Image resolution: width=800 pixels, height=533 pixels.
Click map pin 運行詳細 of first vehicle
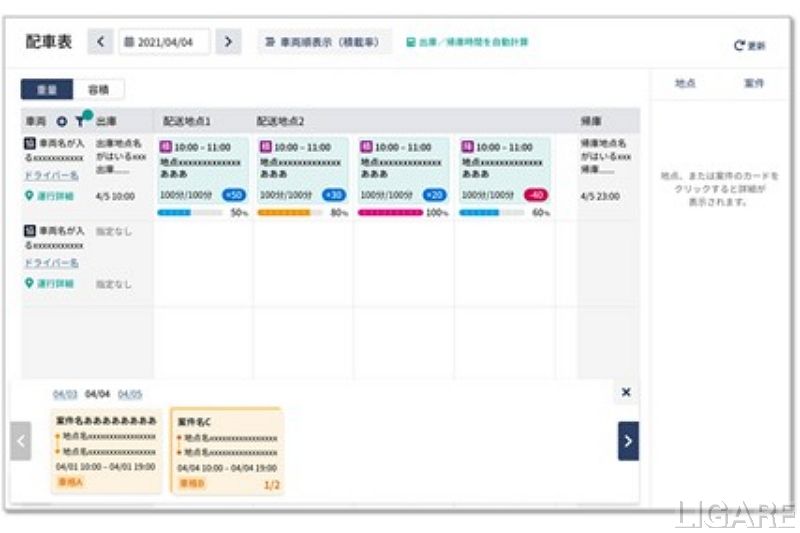[29, 196]
